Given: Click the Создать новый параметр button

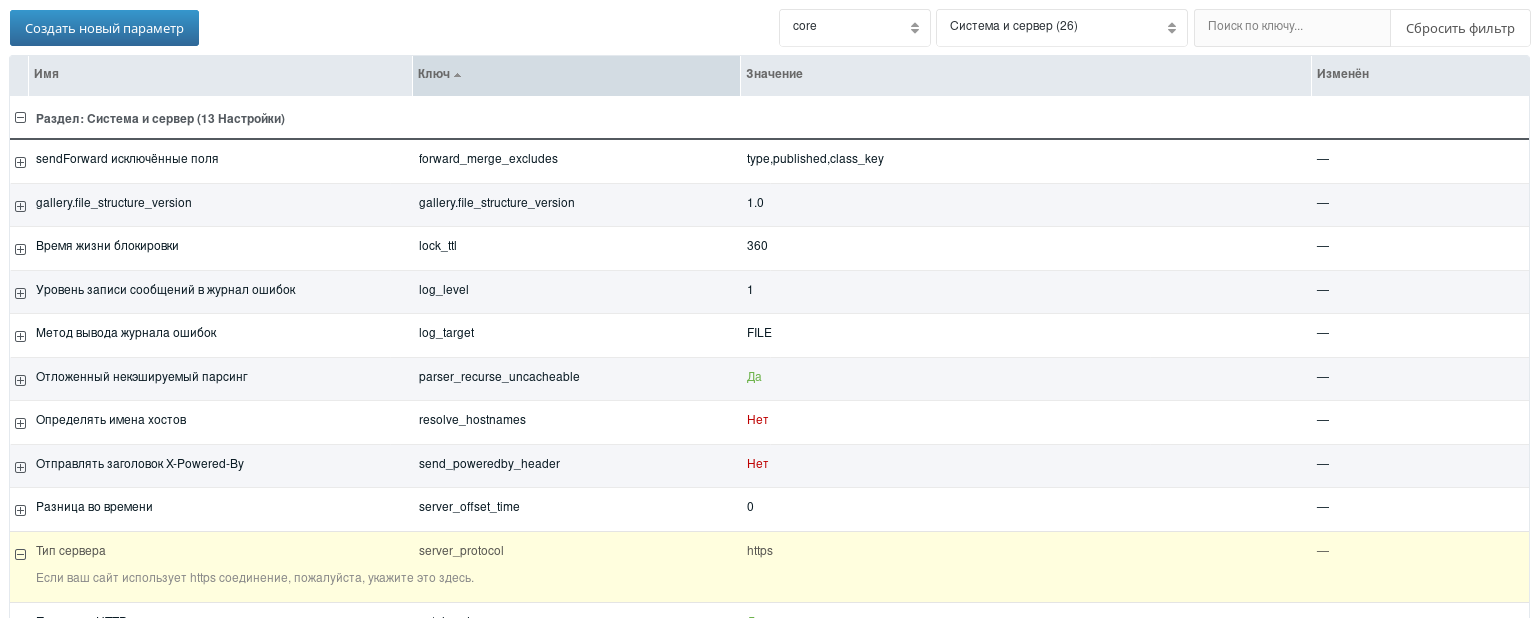Looking at the screenshot, I should click(x=104, y=28).
